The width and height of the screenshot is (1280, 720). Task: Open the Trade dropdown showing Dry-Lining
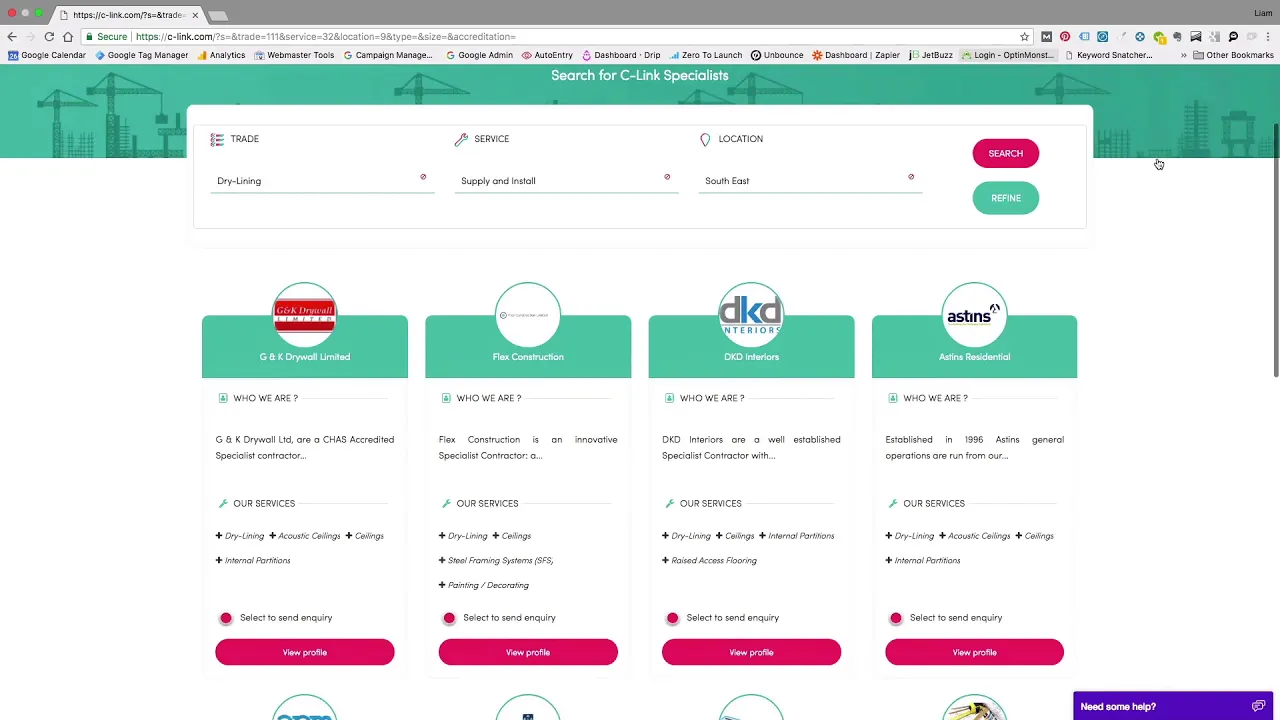coord(322,181)
